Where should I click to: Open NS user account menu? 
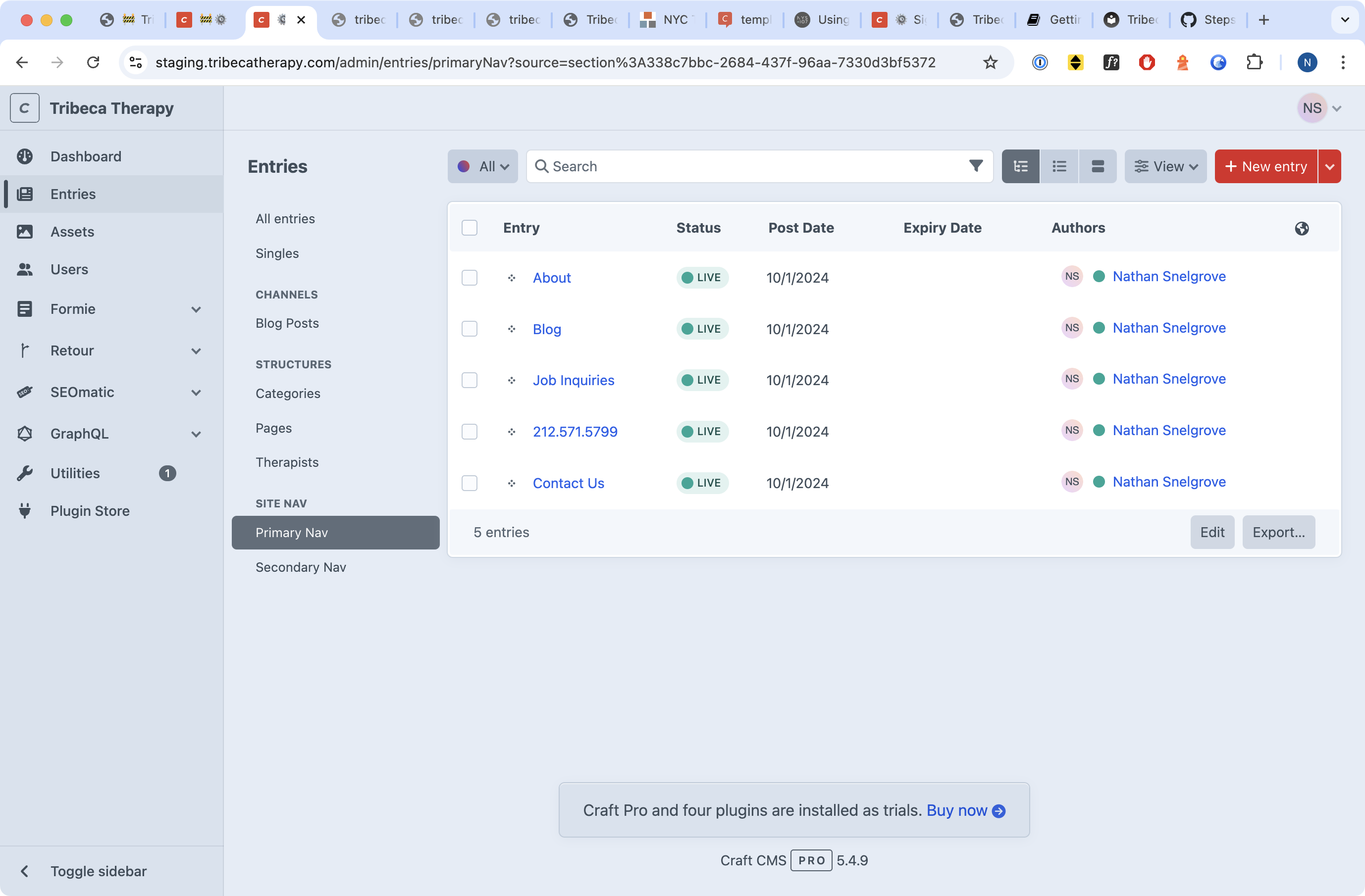click(1320, 108)
